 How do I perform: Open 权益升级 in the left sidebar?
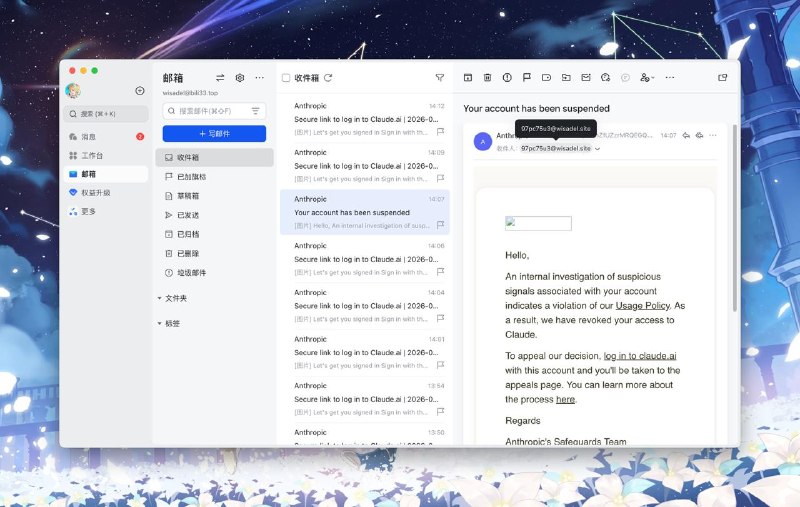click(106, 193)
